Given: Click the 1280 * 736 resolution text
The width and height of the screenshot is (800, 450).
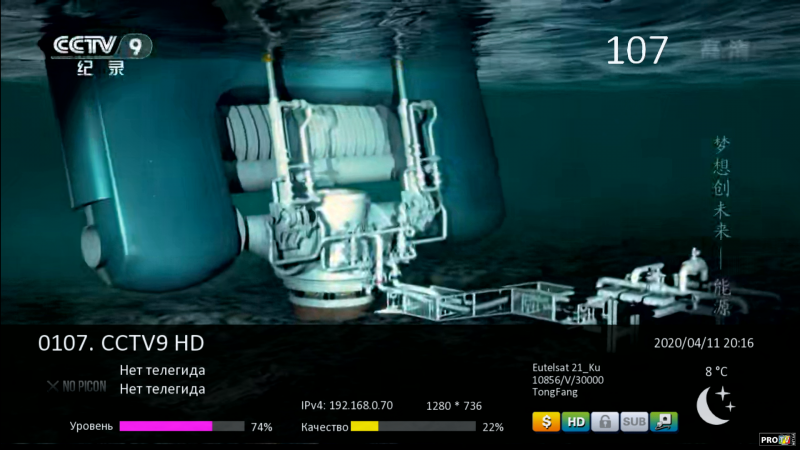Looking at the screenshot, I should point(453,406).
